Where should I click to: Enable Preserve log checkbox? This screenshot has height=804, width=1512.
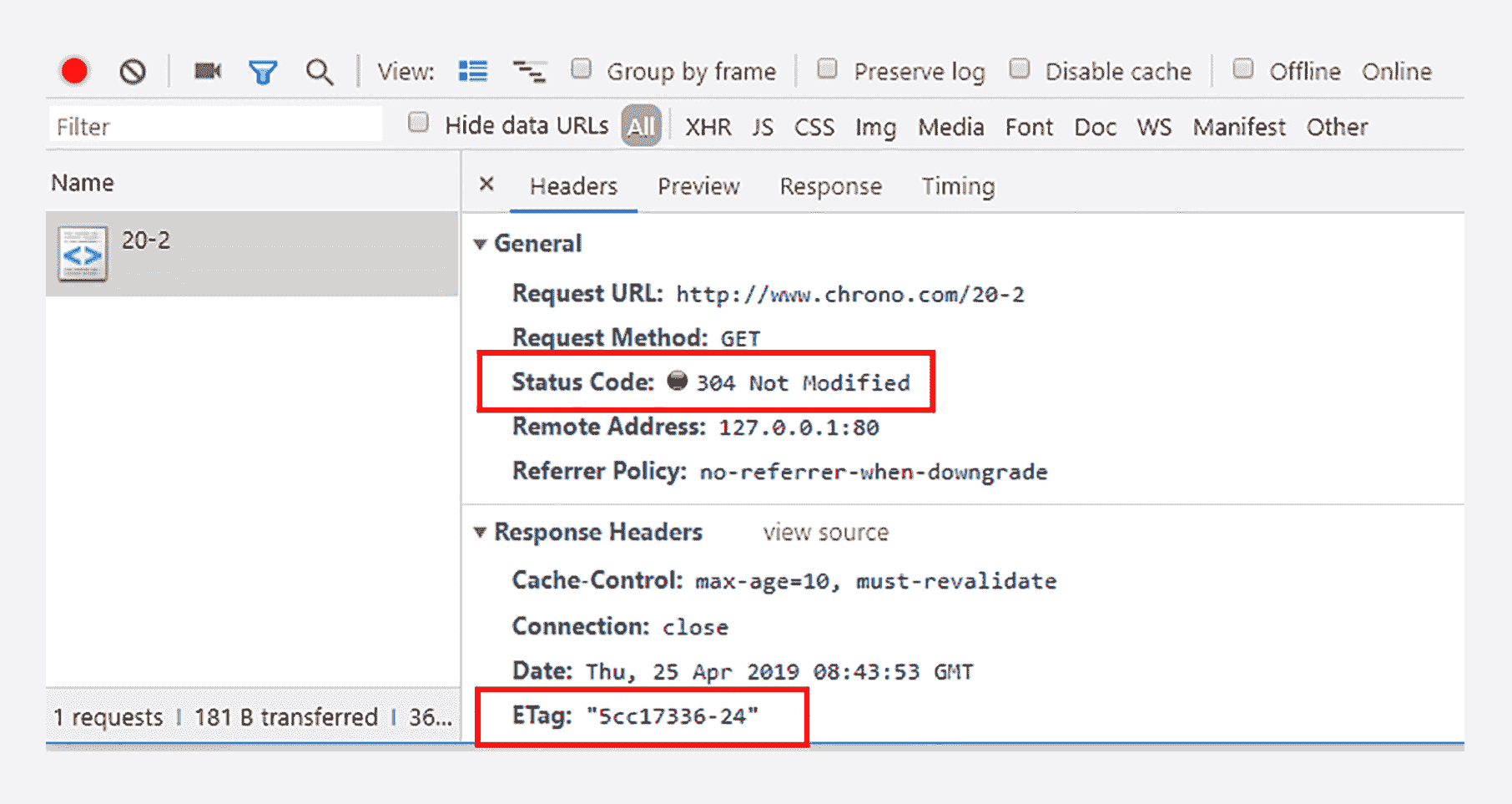[827, 68]
